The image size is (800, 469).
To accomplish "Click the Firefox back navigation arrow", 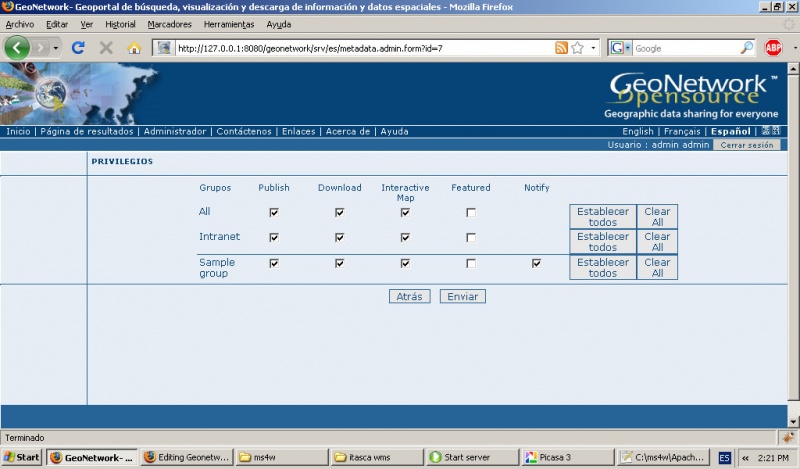I will pos(17,47).
